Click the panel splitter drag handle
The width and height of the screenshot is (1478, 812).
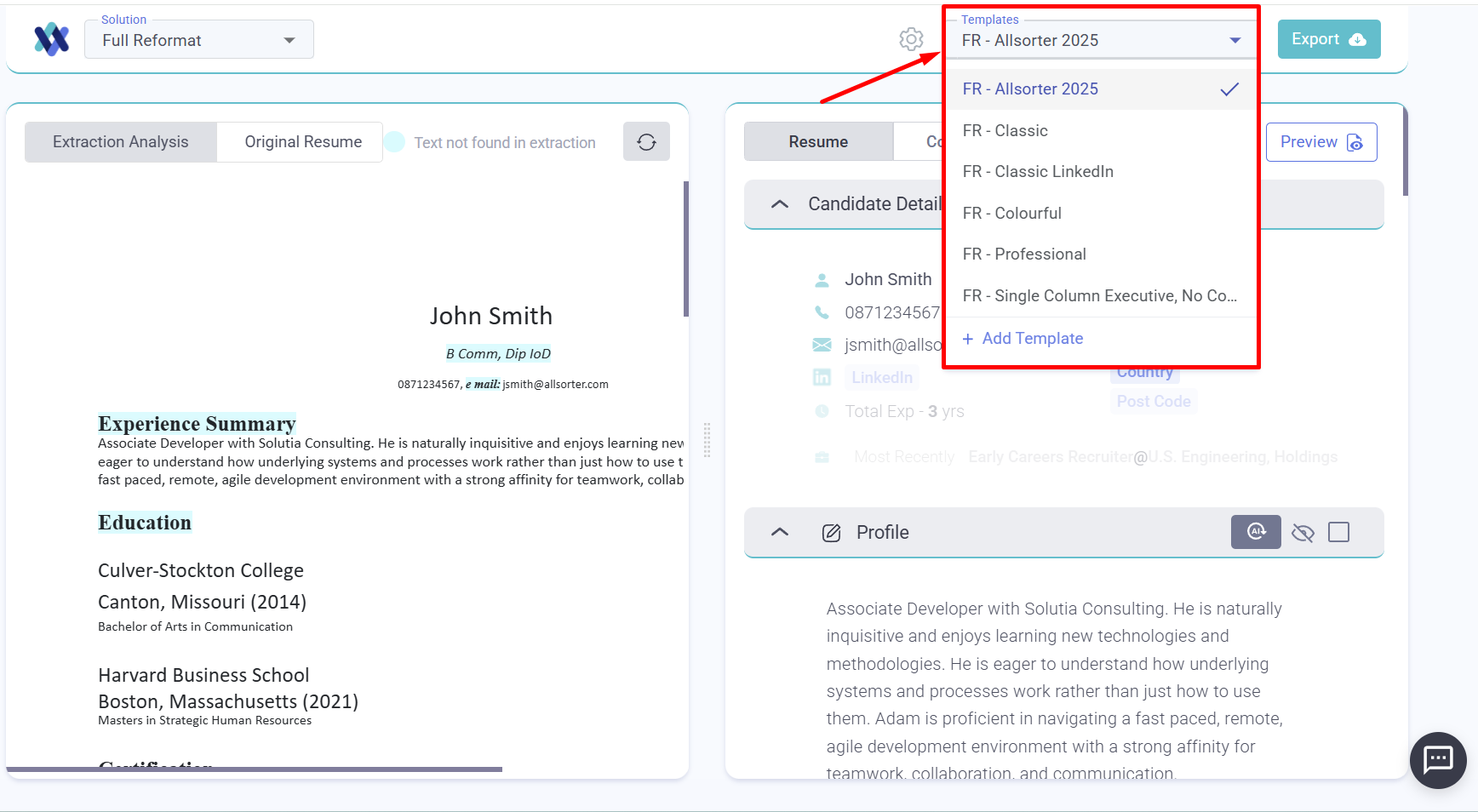pyautogui.click(x=707, y=440)
